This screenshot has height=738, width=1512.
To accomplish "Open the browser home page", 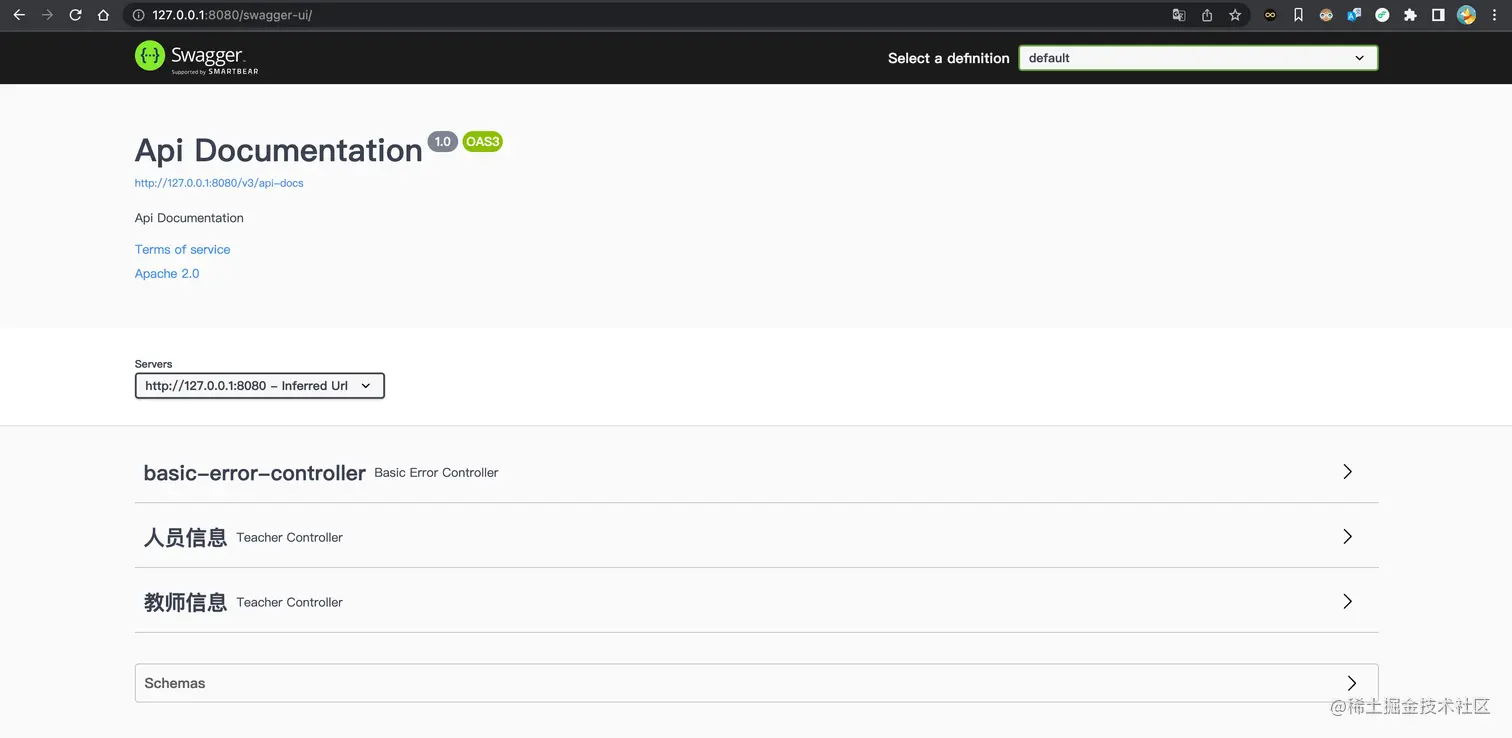I will 103,15.
